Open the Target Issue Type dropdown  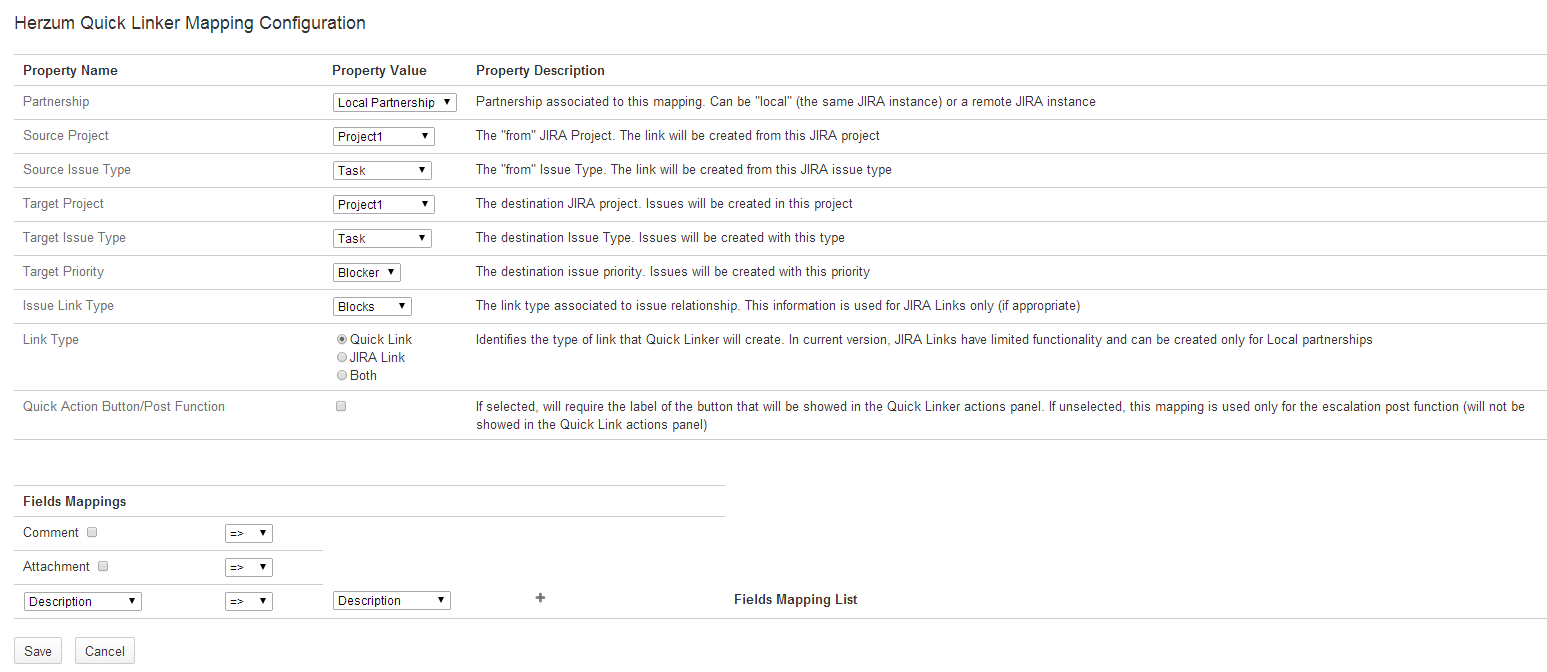[x=382, y=238]
